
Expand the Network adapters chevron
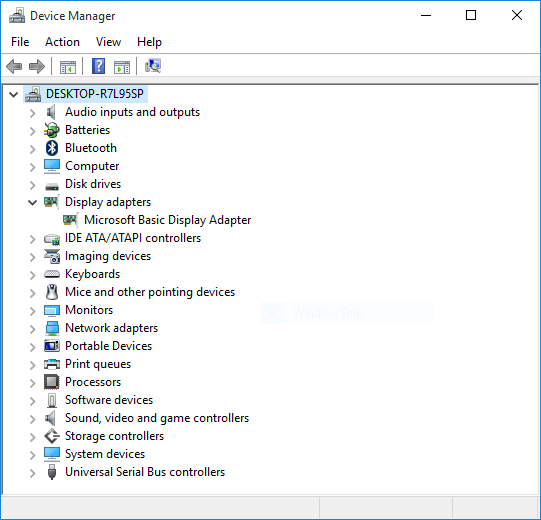pyautogui.click(x=33, y=329)
